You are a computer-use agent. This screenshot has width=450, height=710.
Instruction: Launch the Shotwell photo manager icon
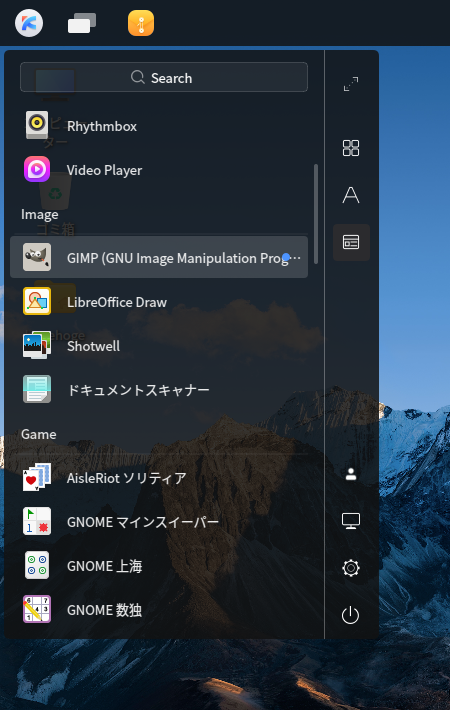click(x=37, y=345)
